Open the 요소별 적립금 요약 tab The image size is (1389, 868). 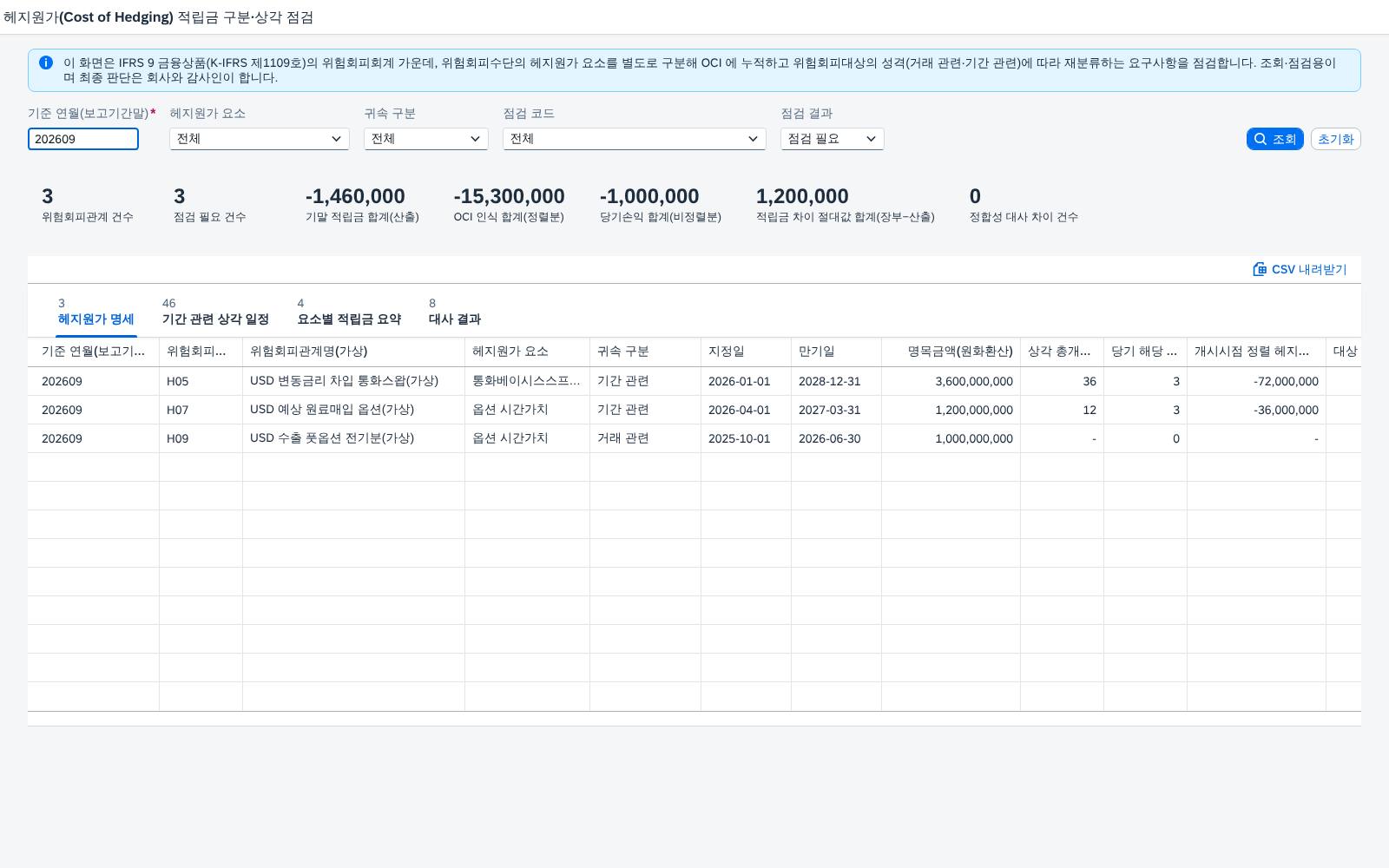click(349, 312)
